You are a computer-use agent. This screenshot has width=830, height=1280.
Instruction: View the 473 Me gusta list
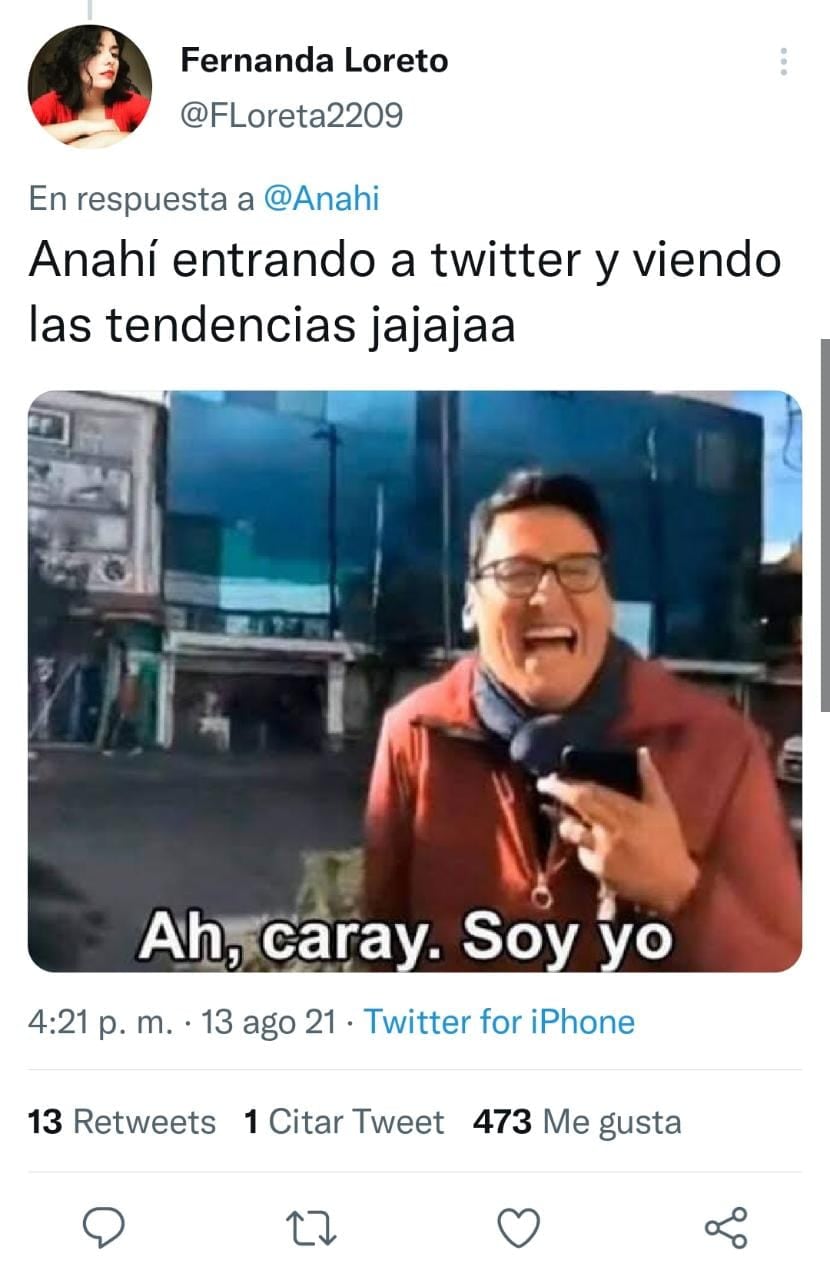click(x=577, y=1122)
